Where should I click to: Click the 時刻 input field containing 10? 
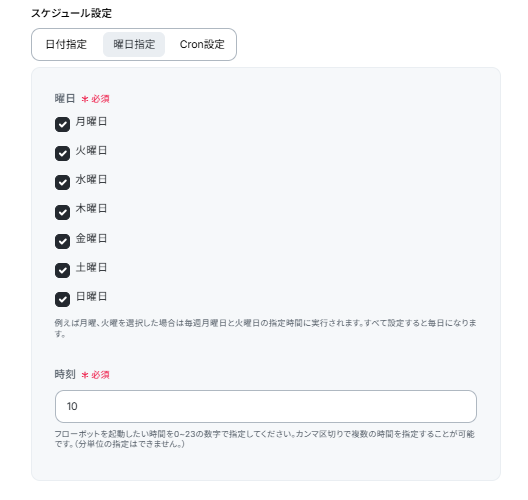coord(266,406)
